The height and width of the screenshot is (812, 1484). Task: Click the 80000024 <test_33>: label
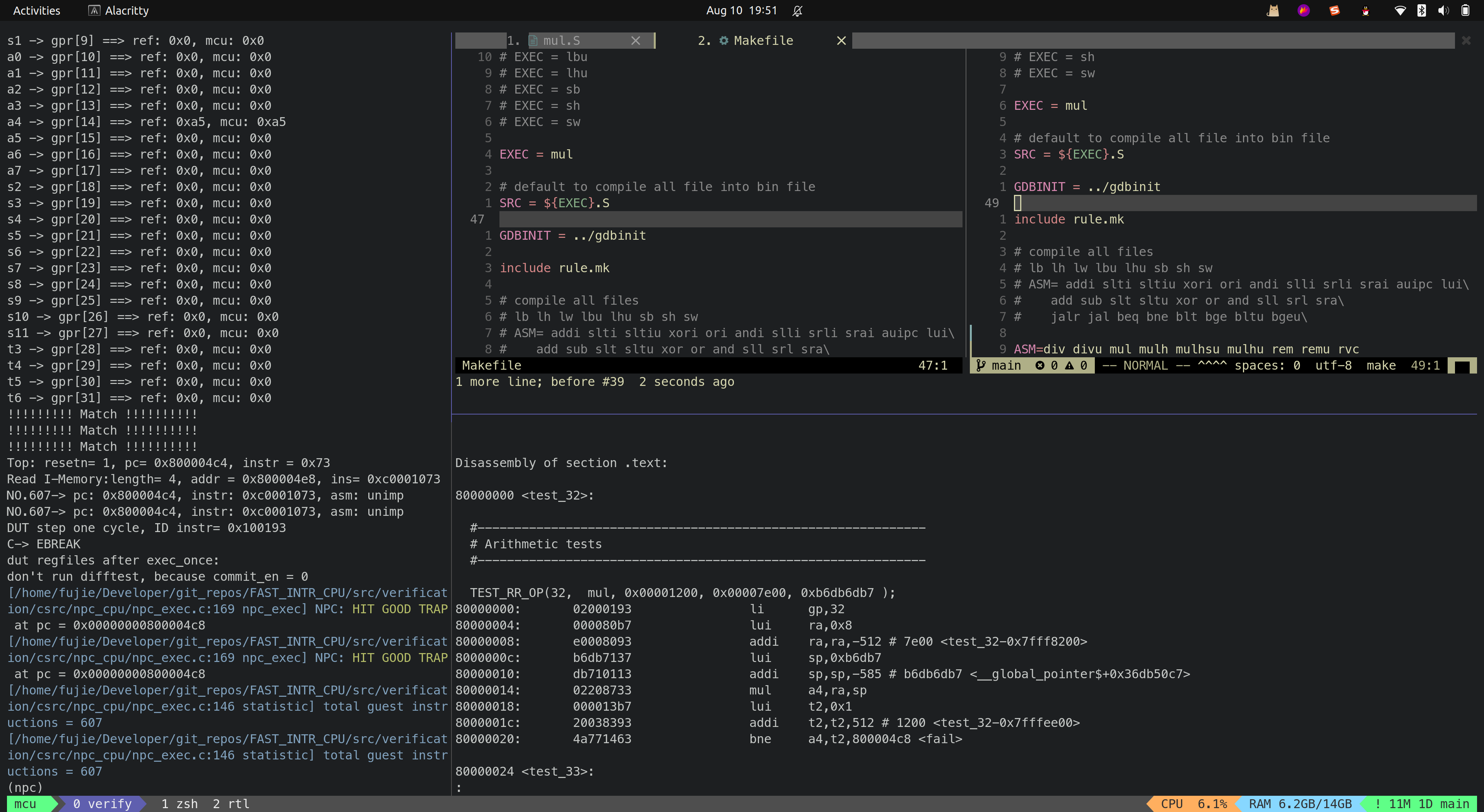coord(524,771)
